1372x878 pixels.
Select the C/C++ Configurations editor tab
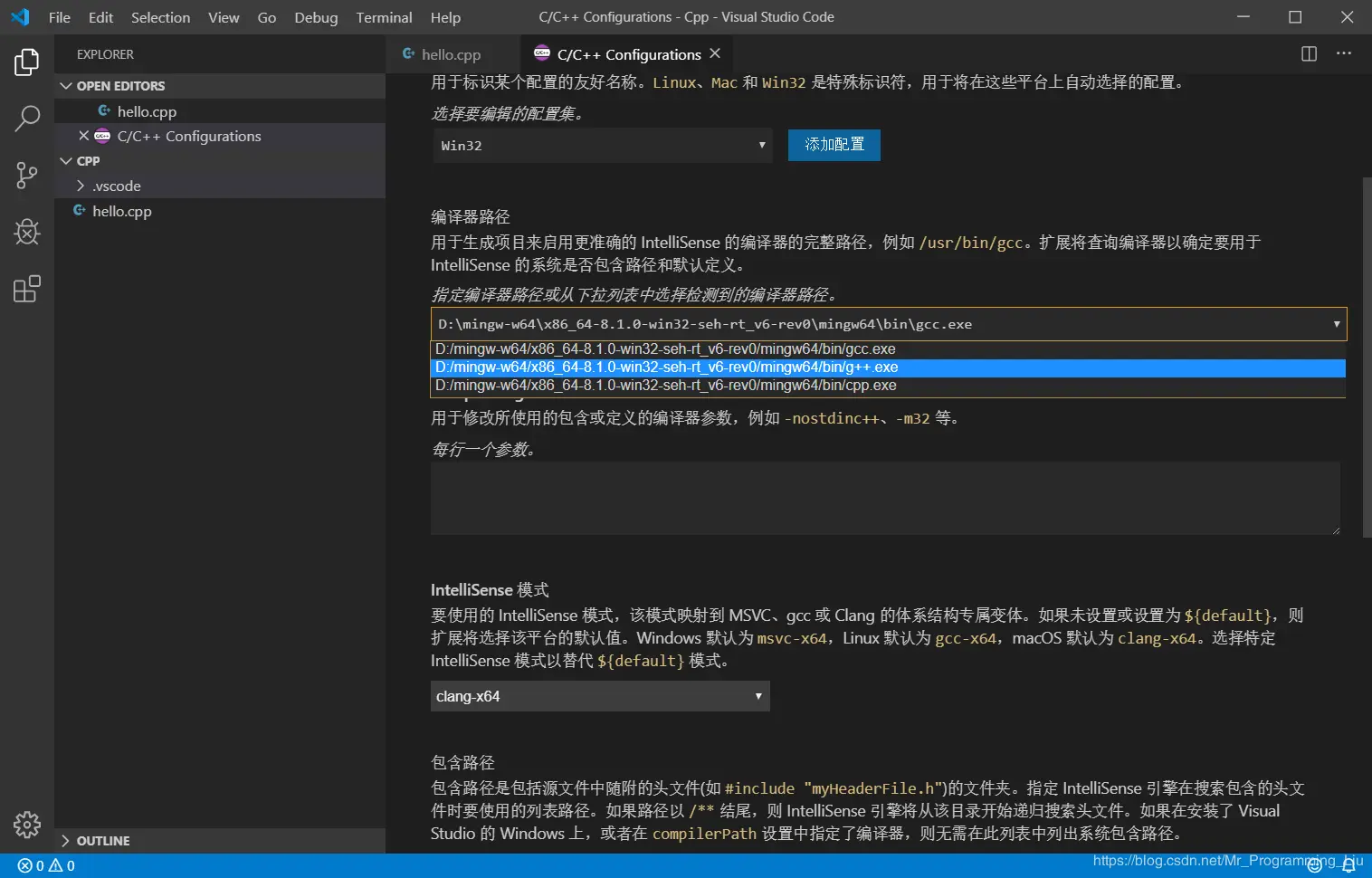pos(628,54)
